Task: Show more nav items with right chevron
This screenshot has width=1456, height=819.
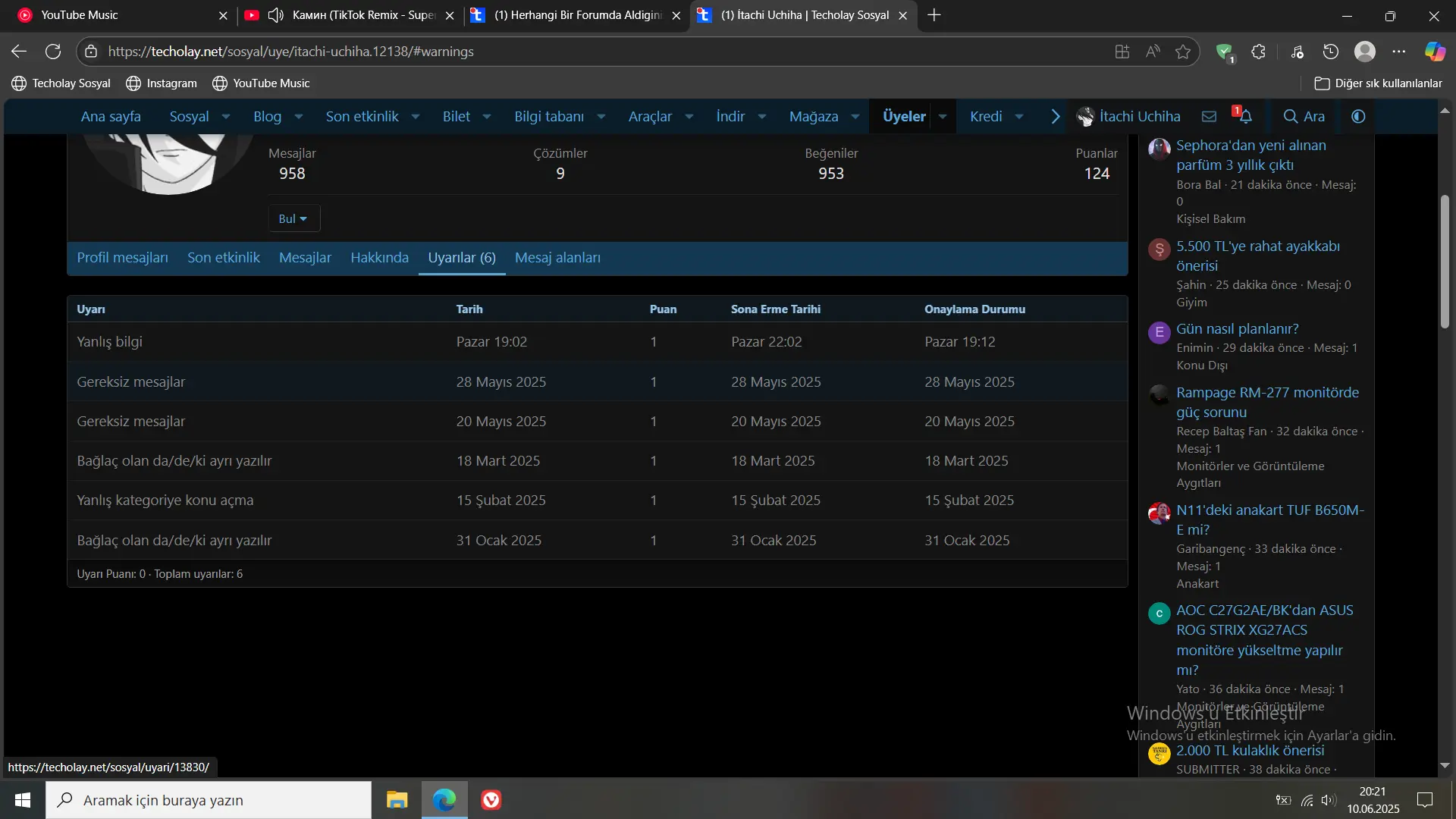Action: point(1055,116)
